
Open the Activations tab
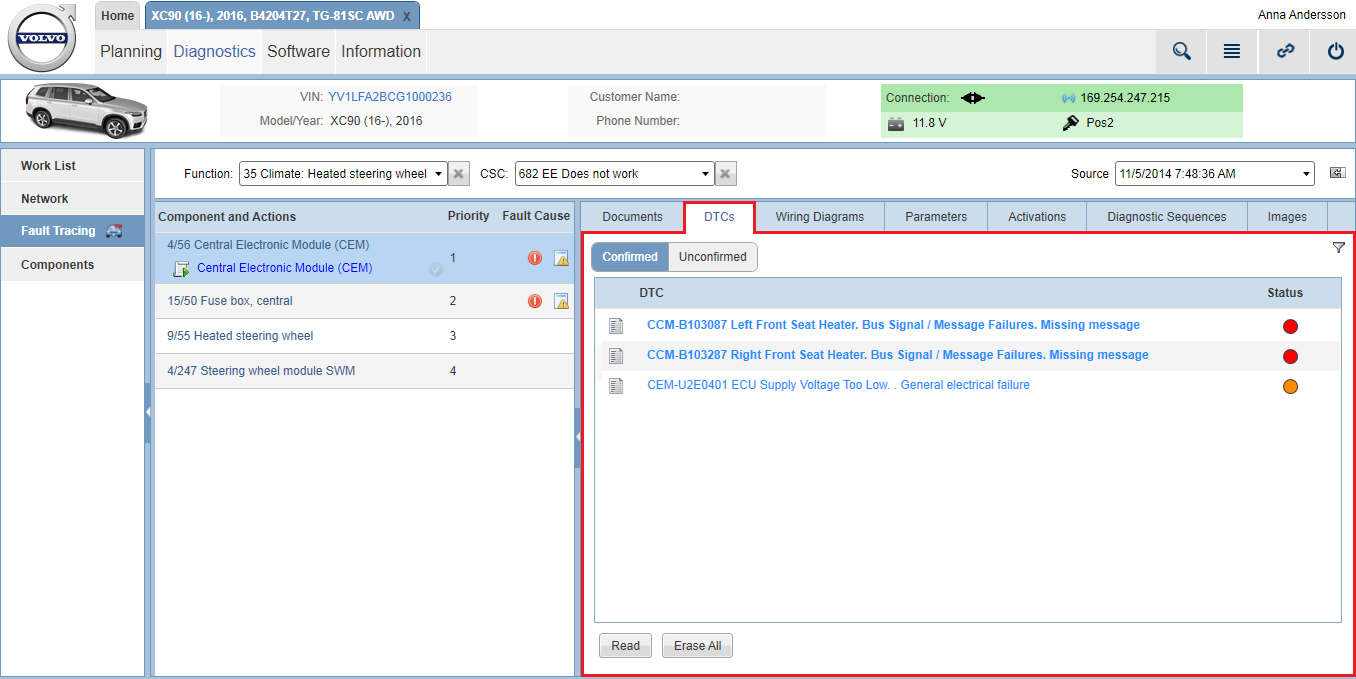point(1037,217)
